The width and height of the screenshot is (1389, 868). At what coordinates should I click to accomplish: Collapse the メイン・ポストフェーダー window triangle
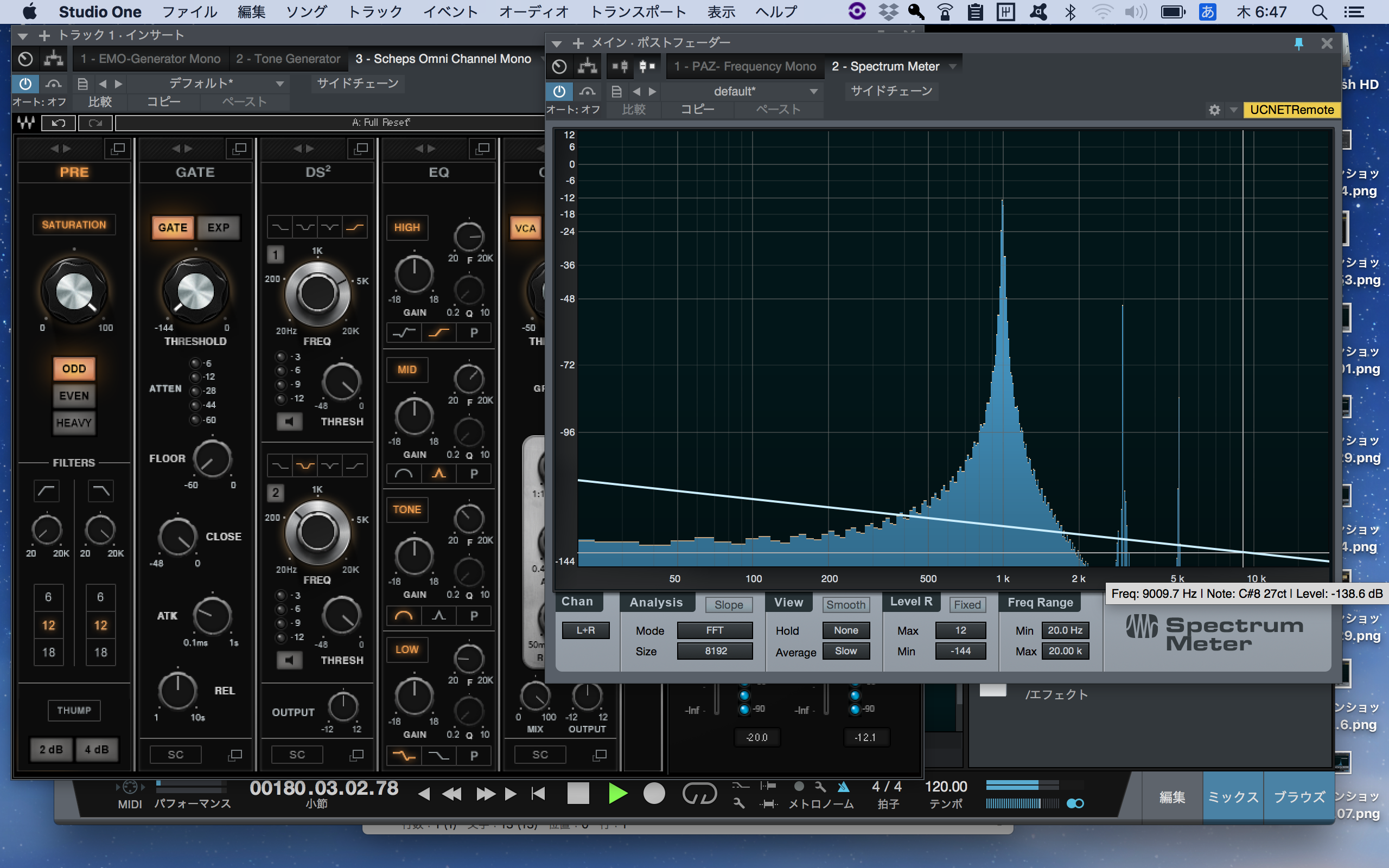(x=556, y=43)
